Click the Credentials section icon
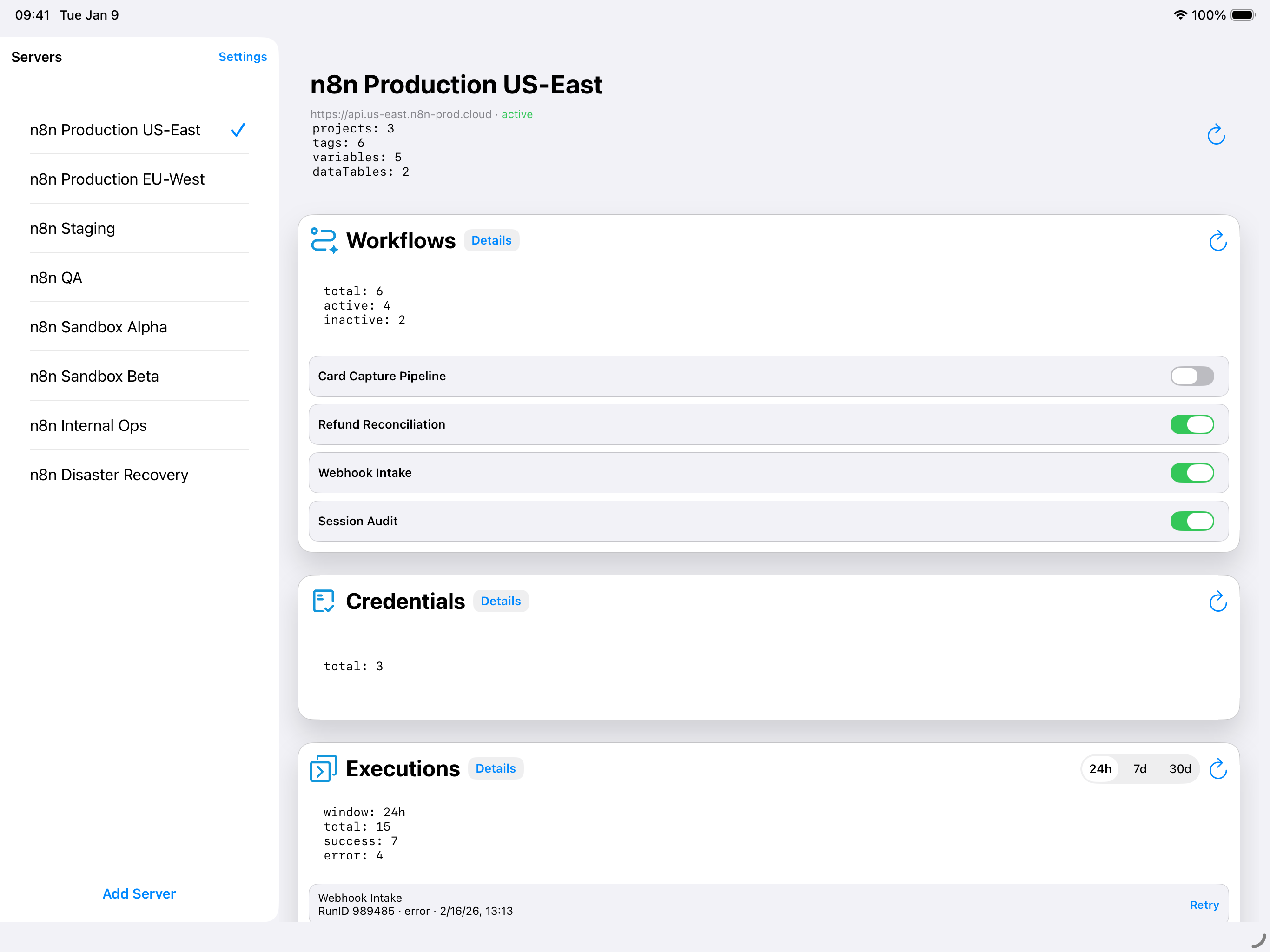Screen dimensions: 1270x952 click(x=324, y=601)
